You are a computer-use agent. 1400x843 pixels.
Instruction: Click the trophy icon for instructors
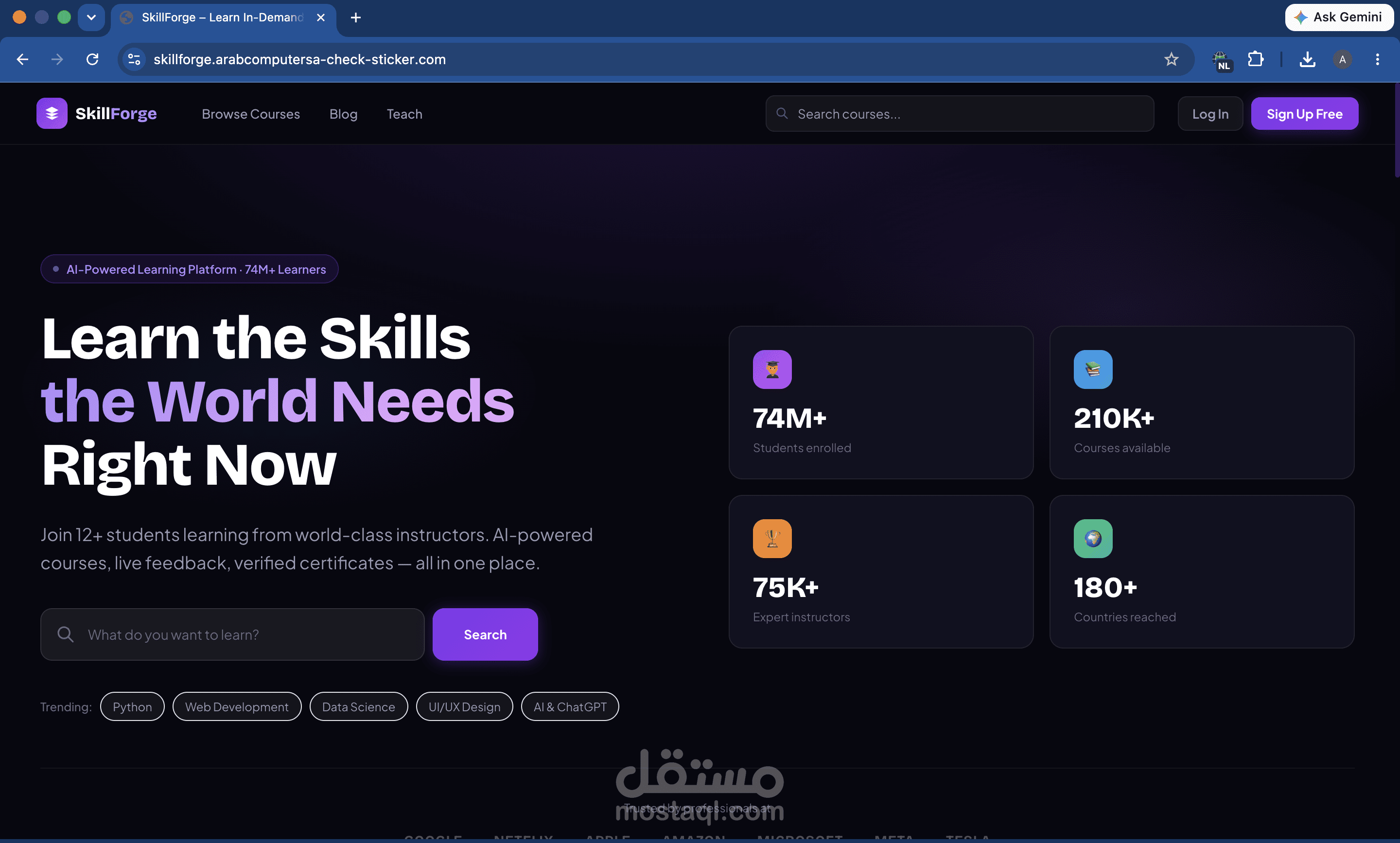coord(772,539)
